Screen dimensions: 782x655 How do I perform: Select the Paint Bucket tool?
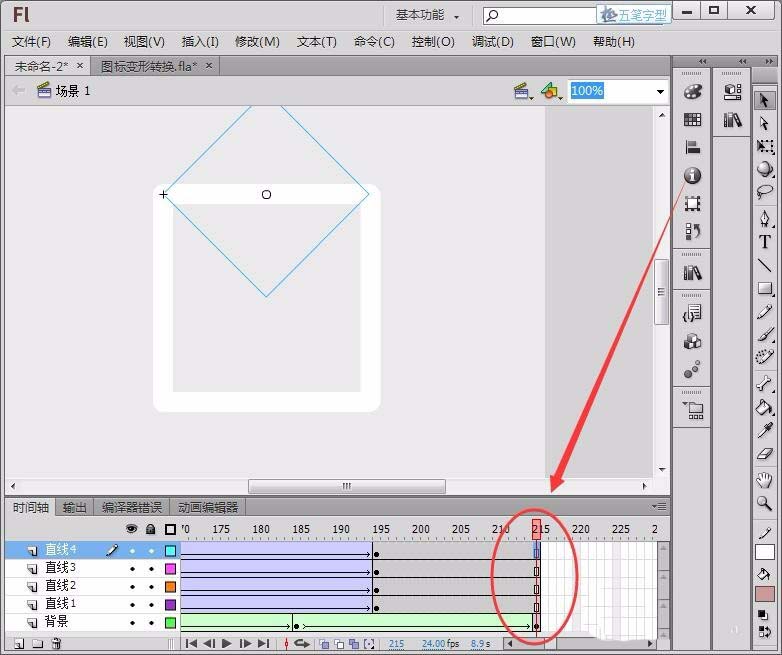pyautogui.click(x=764, y=407)
